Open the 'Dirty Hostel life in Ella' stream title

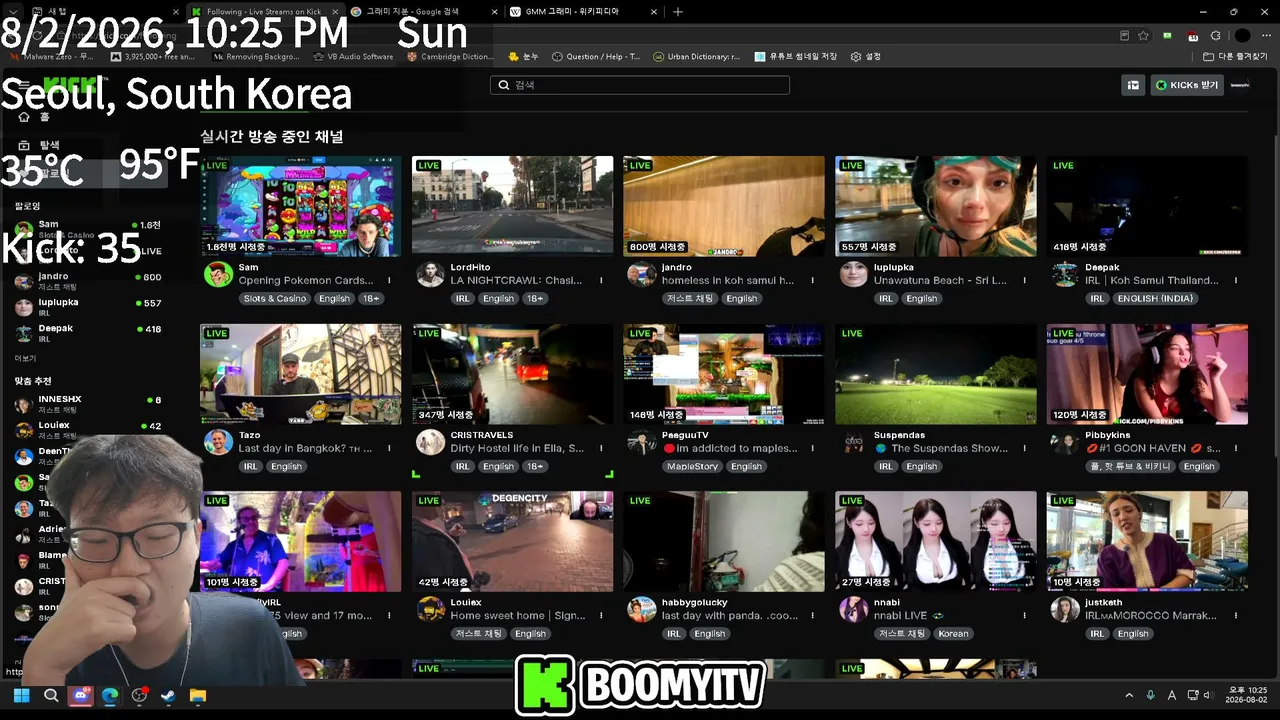(517, 449)
